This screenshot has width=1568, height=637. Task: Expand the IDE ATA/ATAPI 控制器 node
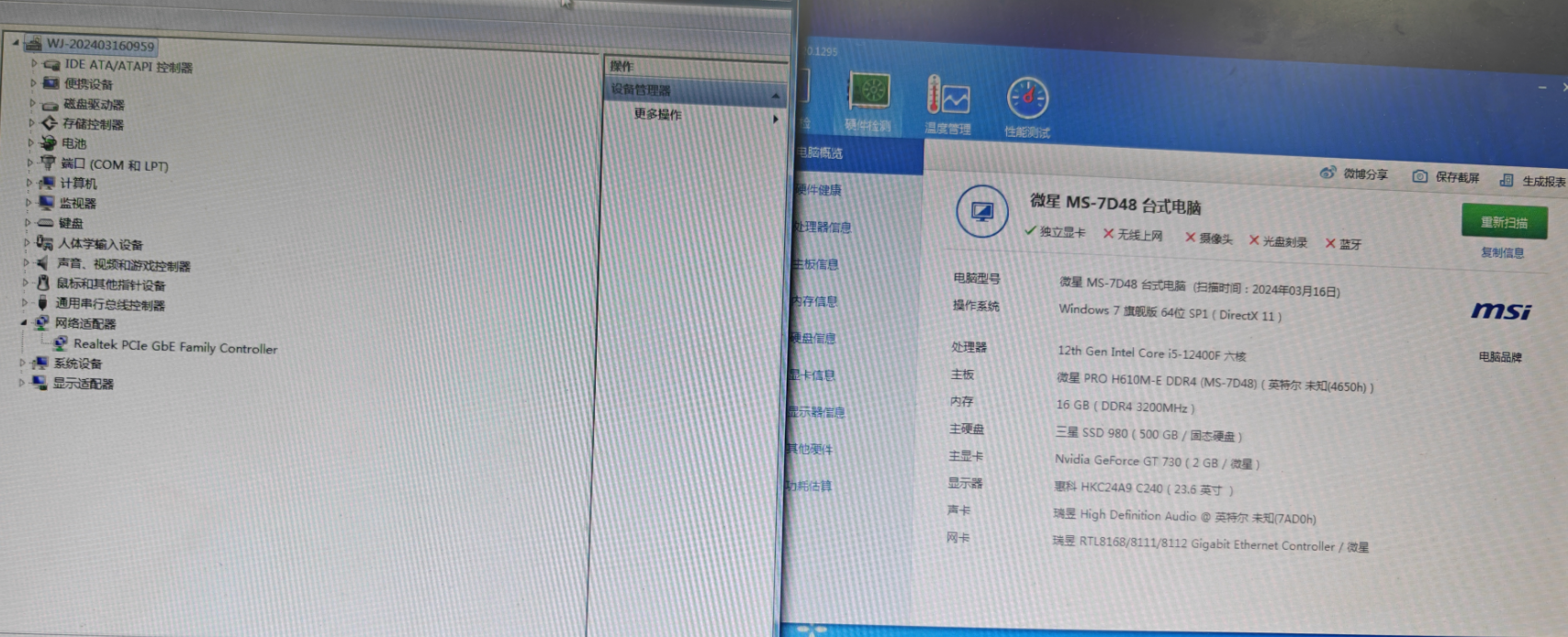tap(34, 63)
